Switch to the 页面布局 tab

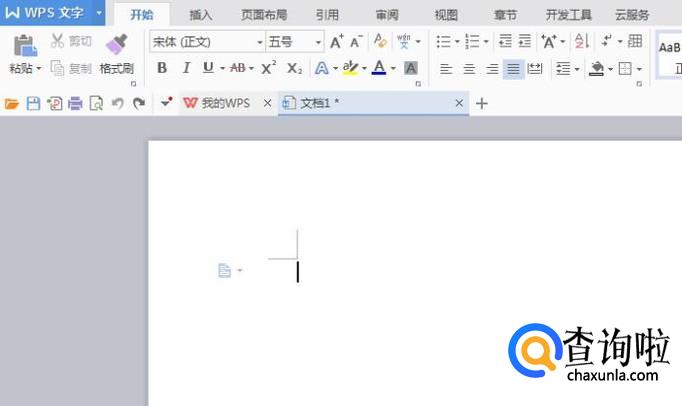coord(264,15)
